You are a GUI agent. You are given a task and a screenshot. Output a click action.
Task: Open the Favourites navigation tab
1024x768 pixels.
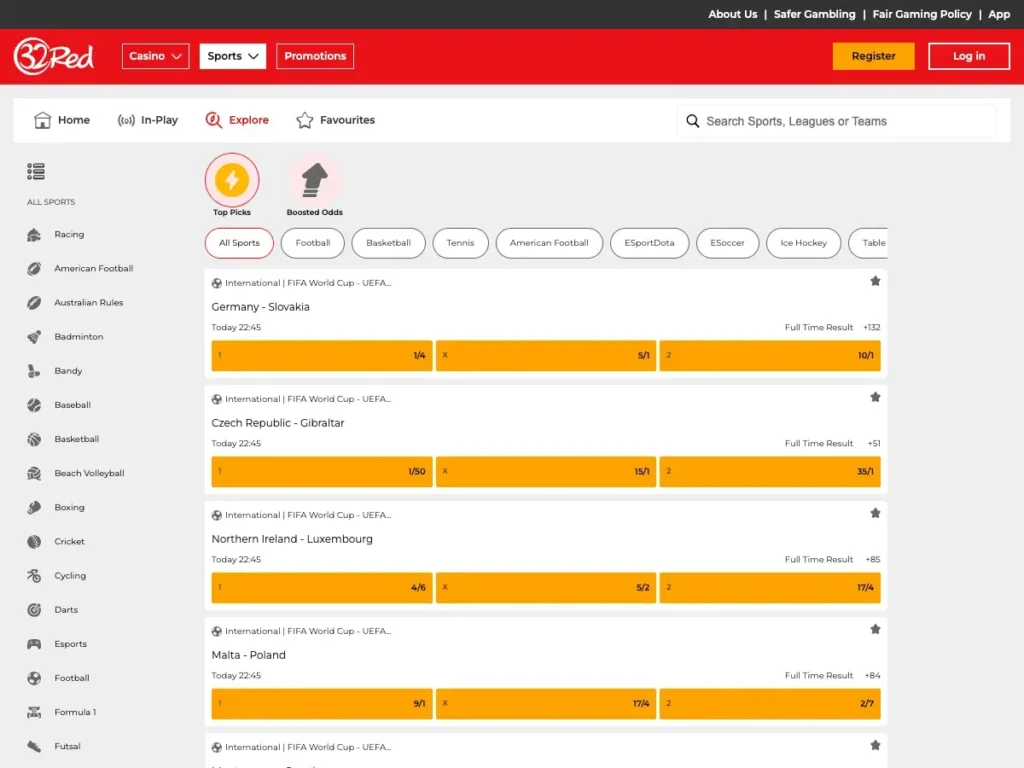click(335, 119)
